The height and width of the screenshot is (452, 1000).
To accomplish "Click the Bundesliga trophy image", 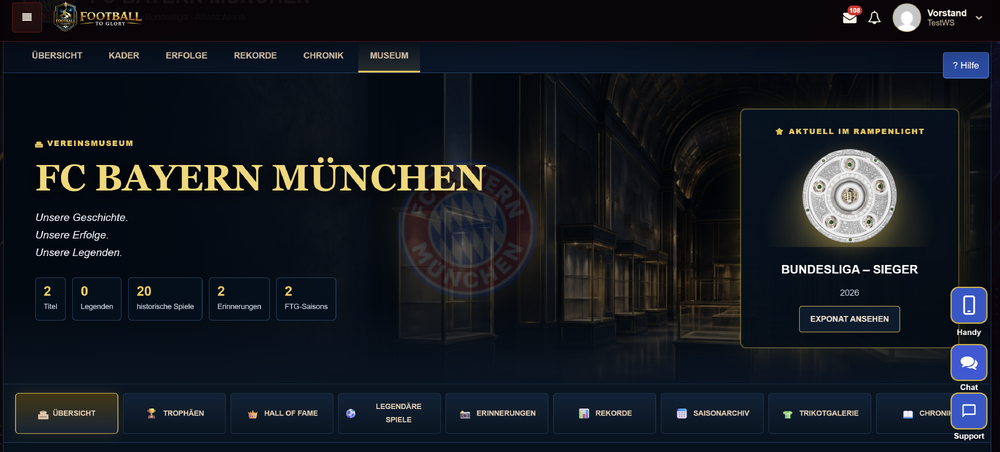I will pos(849,197).
